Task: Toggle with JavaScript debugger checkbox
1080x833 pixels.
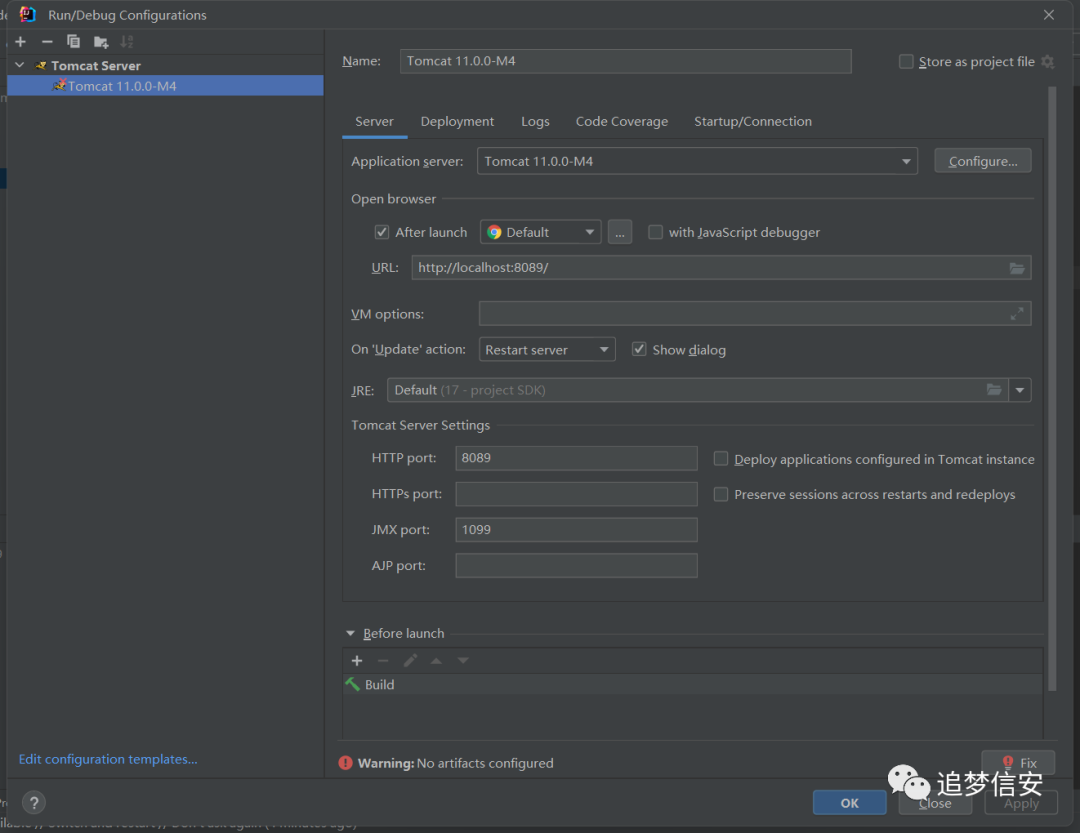Action: tap(655, 232)
